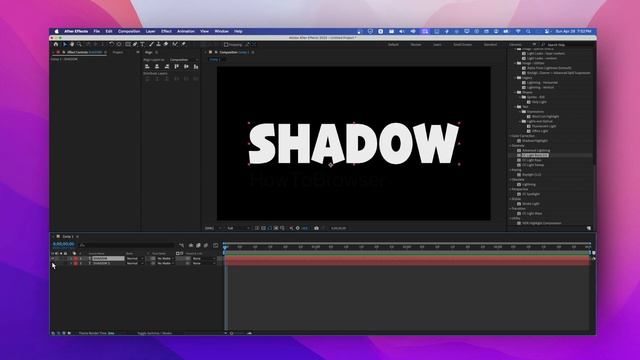Select the Rectangle shape tool
This screenshot has height=360, width=640.
[x=128, y=44]
